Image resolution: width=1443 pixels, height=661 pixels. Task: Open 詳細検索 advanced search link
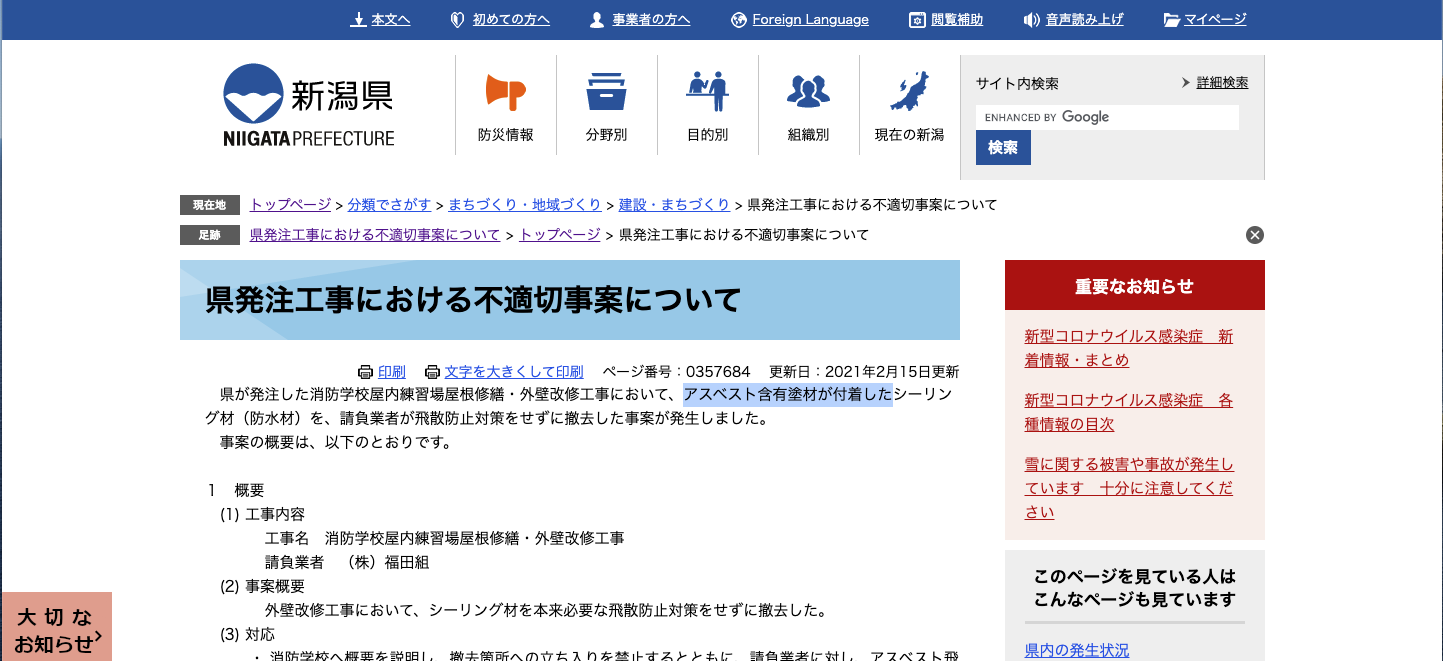point(1222,83)
